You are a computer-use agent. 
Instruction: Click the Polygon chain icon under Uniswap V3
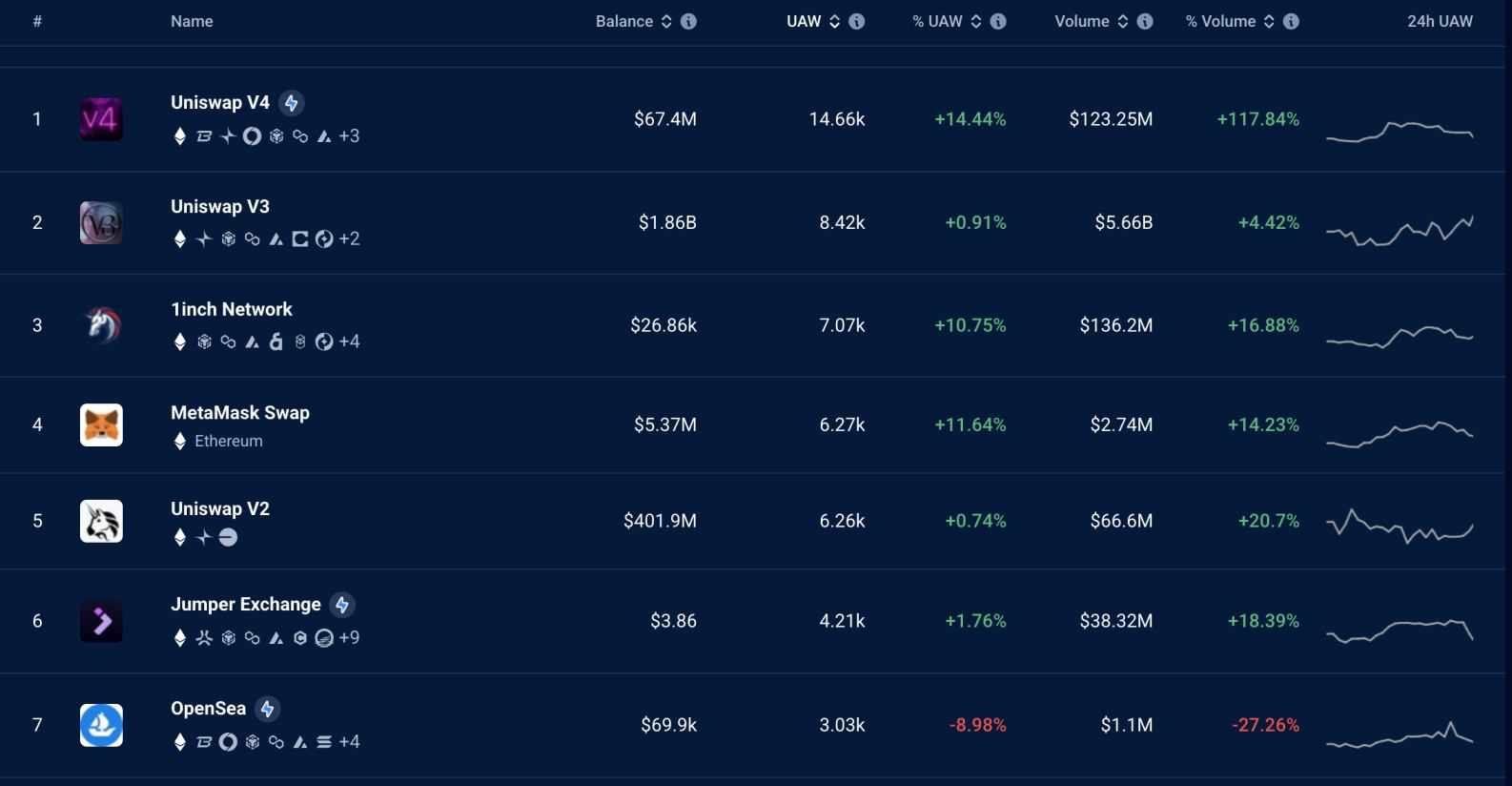[x=252, y=239]
